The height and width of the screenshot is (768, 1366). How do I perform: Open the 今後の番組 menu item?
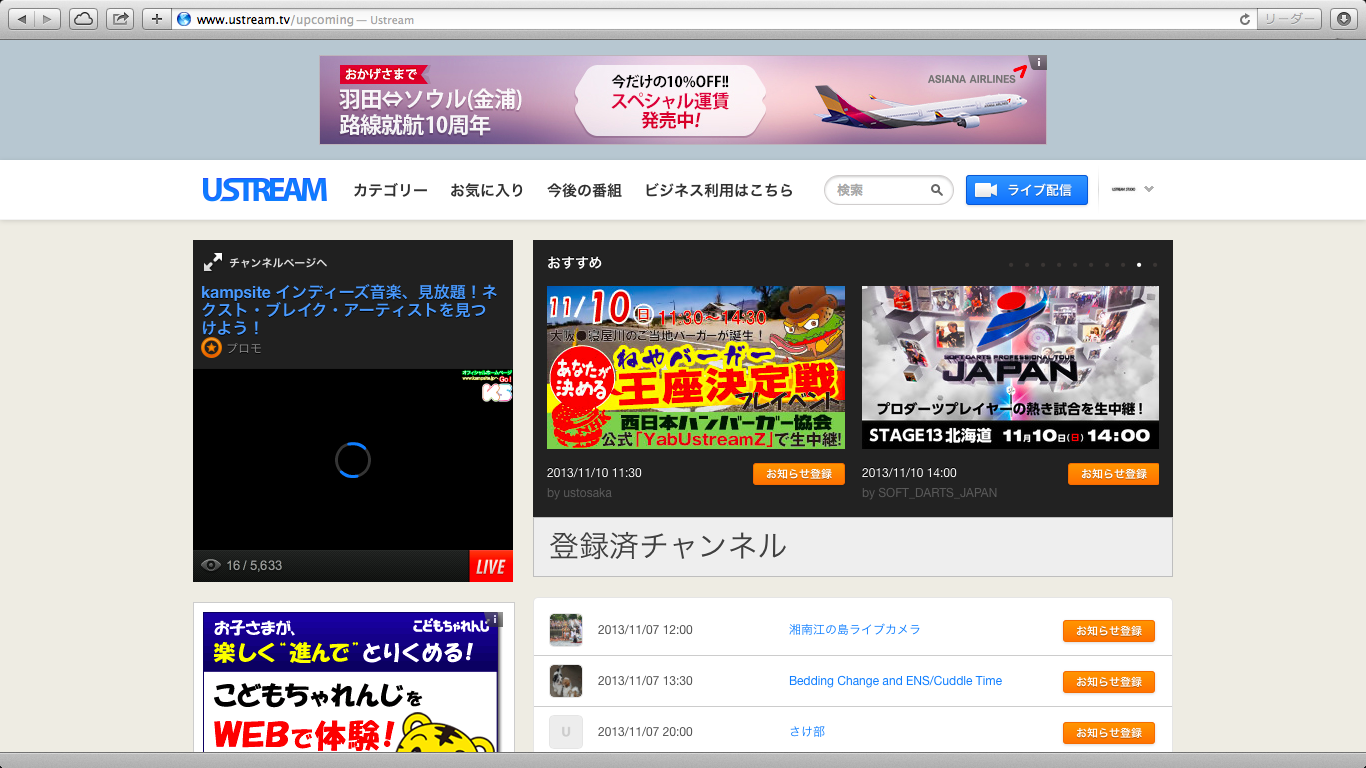[584, 190]
